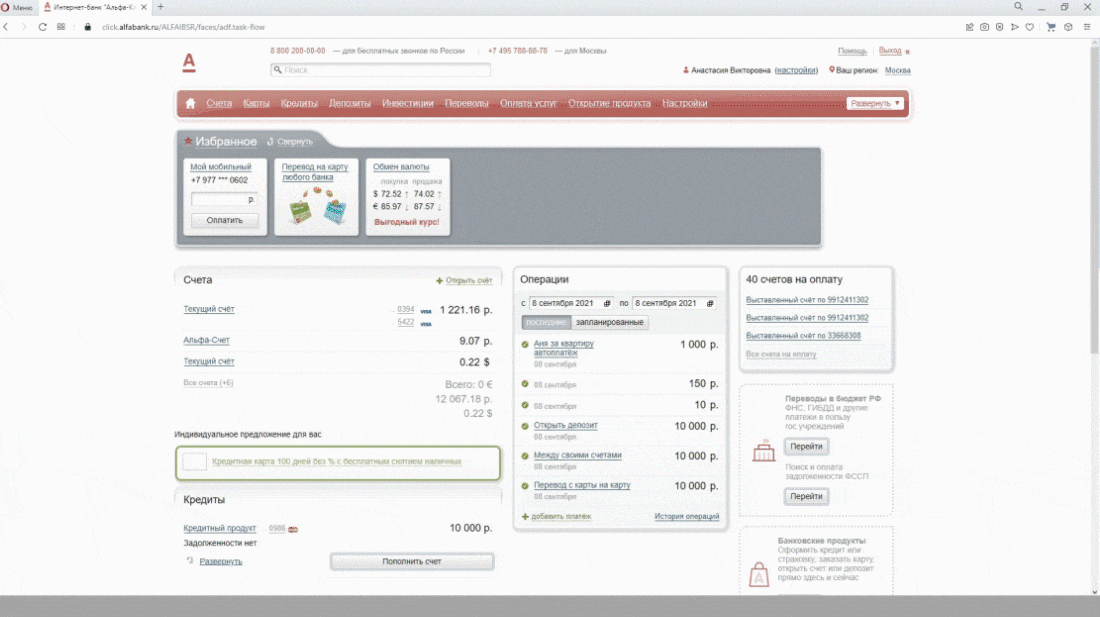1100x617 pixels.
Task: Click the mobile payment amount field
Action: point(224,200)
